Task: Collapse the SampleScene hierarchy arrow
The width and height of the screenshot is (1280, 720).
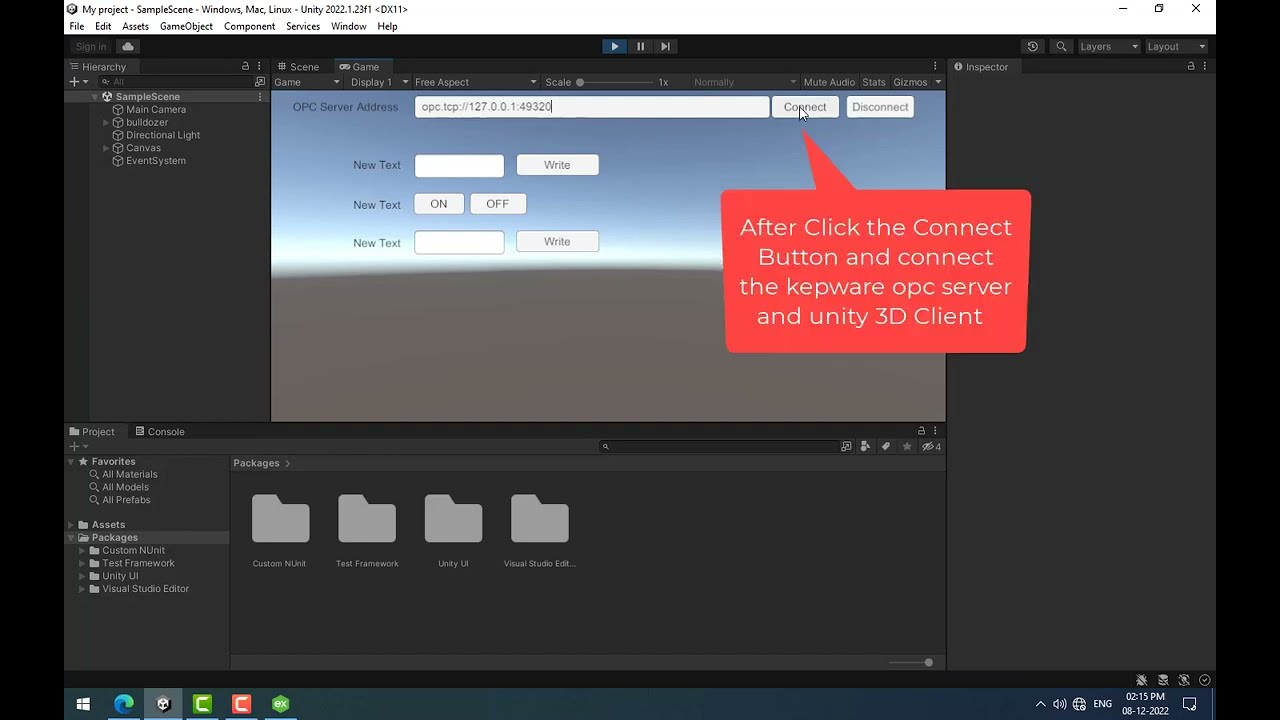Action: click(x=95, y=97)
